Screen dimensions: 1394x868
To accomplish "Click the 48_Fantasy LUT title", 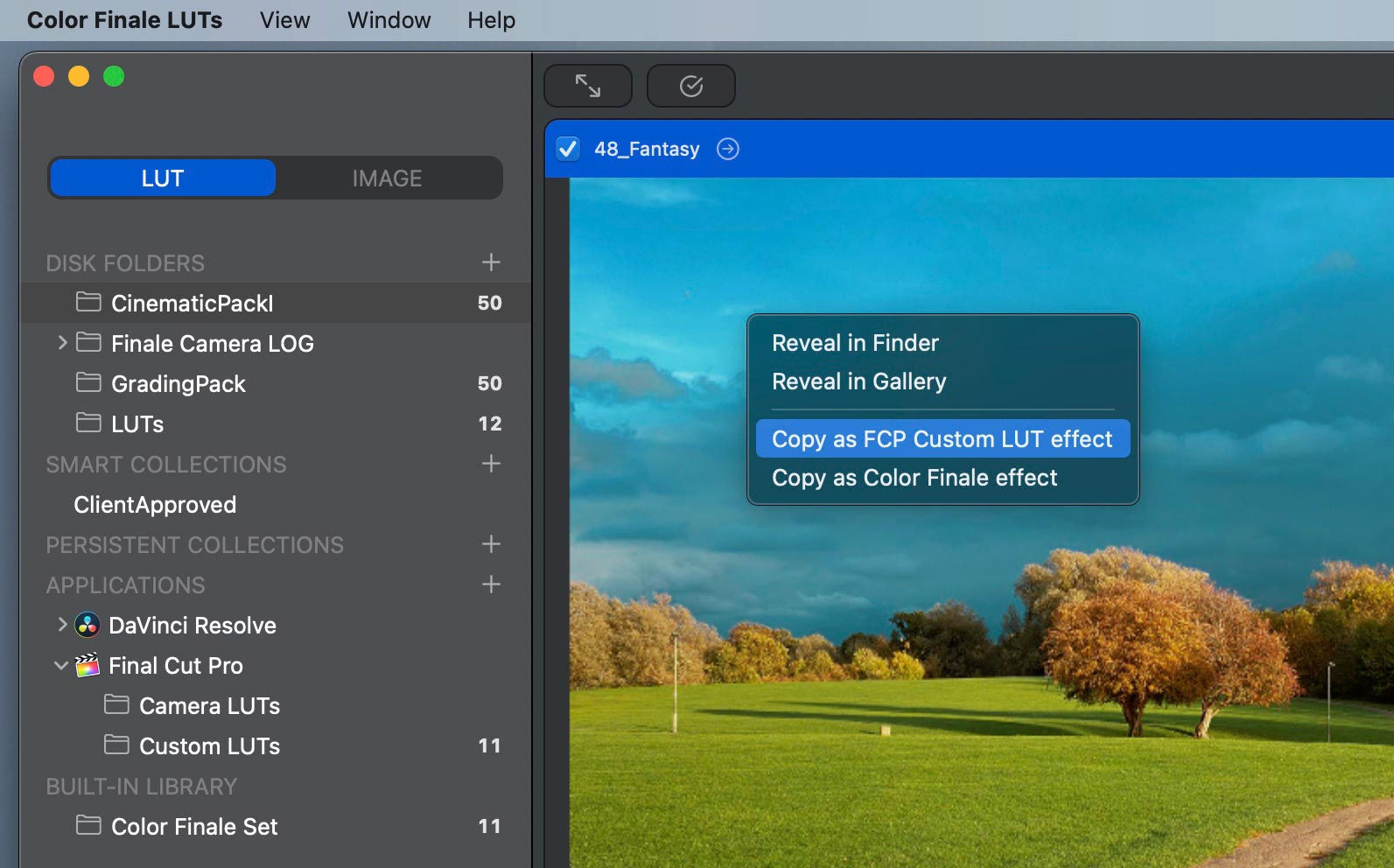I will pyautogui.click(x=647, y=149).
